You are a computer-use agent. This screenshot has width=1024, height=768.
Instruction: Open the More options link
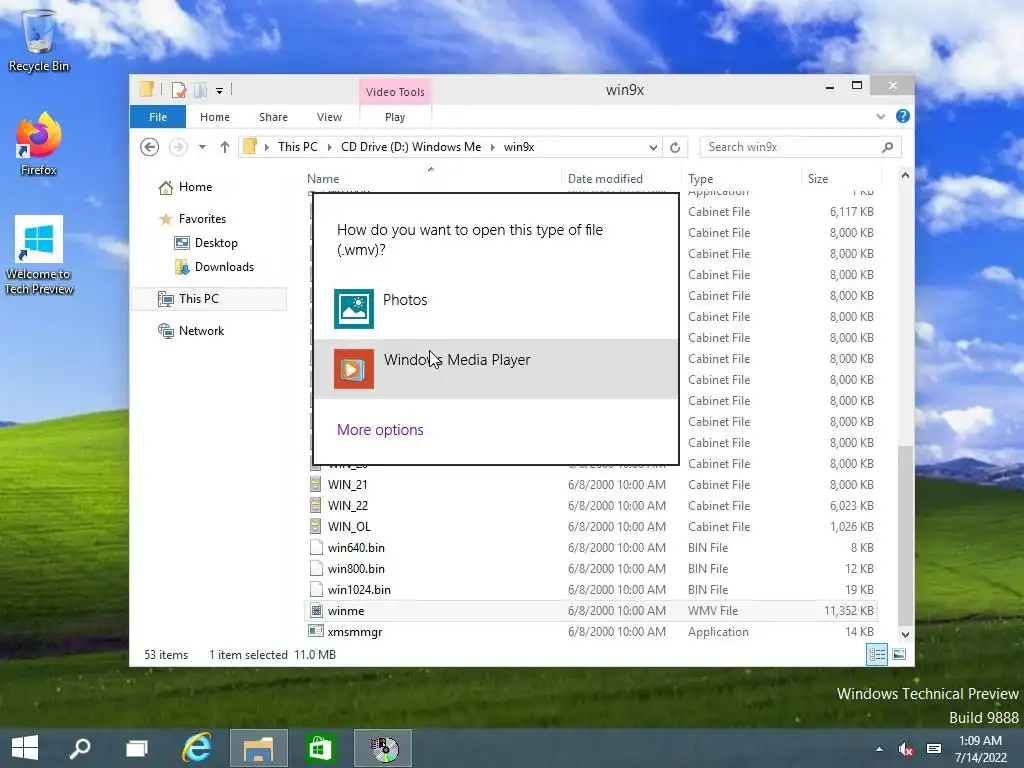pyautogui.click(x=380, y=430)
